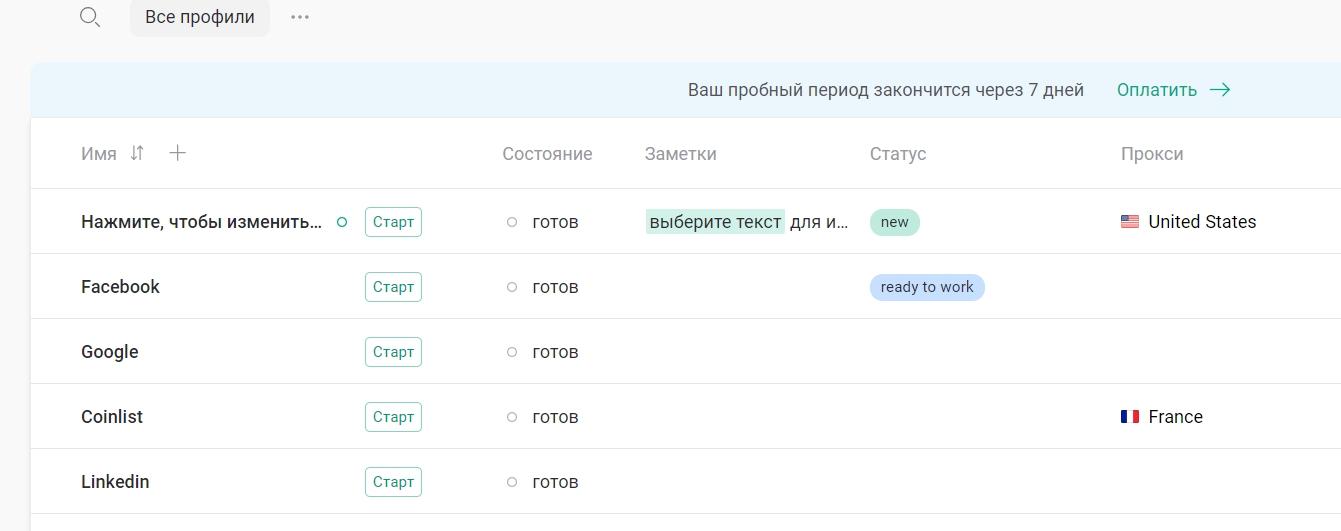The width and height of the screenshot is (1341, 531).
Task: Open the Coinlist profile name
Action: [112, 417]
